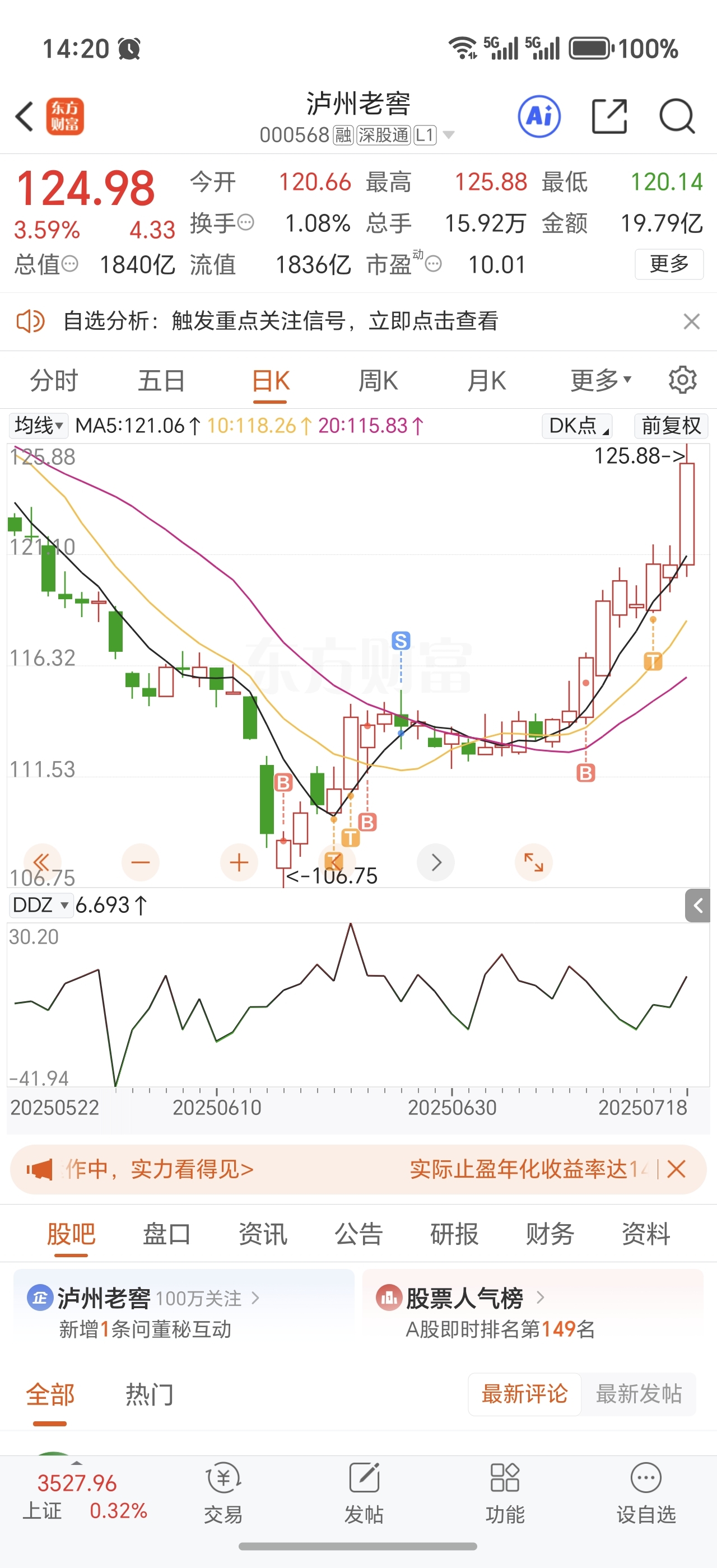
Task: Tap the speaker icon beside 自选分析
Action: 30,321
